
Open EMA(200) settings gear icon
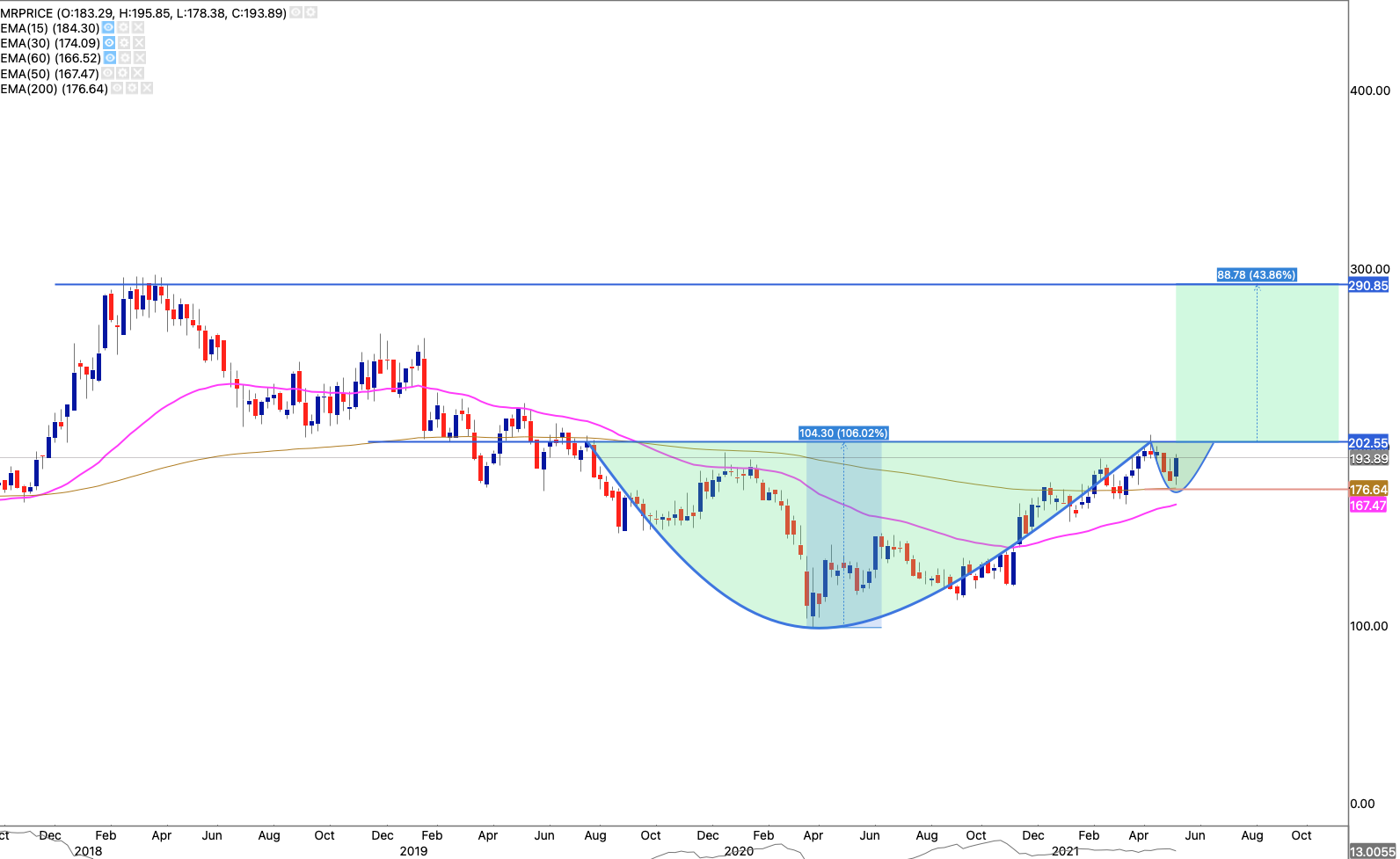coord(132,89)
